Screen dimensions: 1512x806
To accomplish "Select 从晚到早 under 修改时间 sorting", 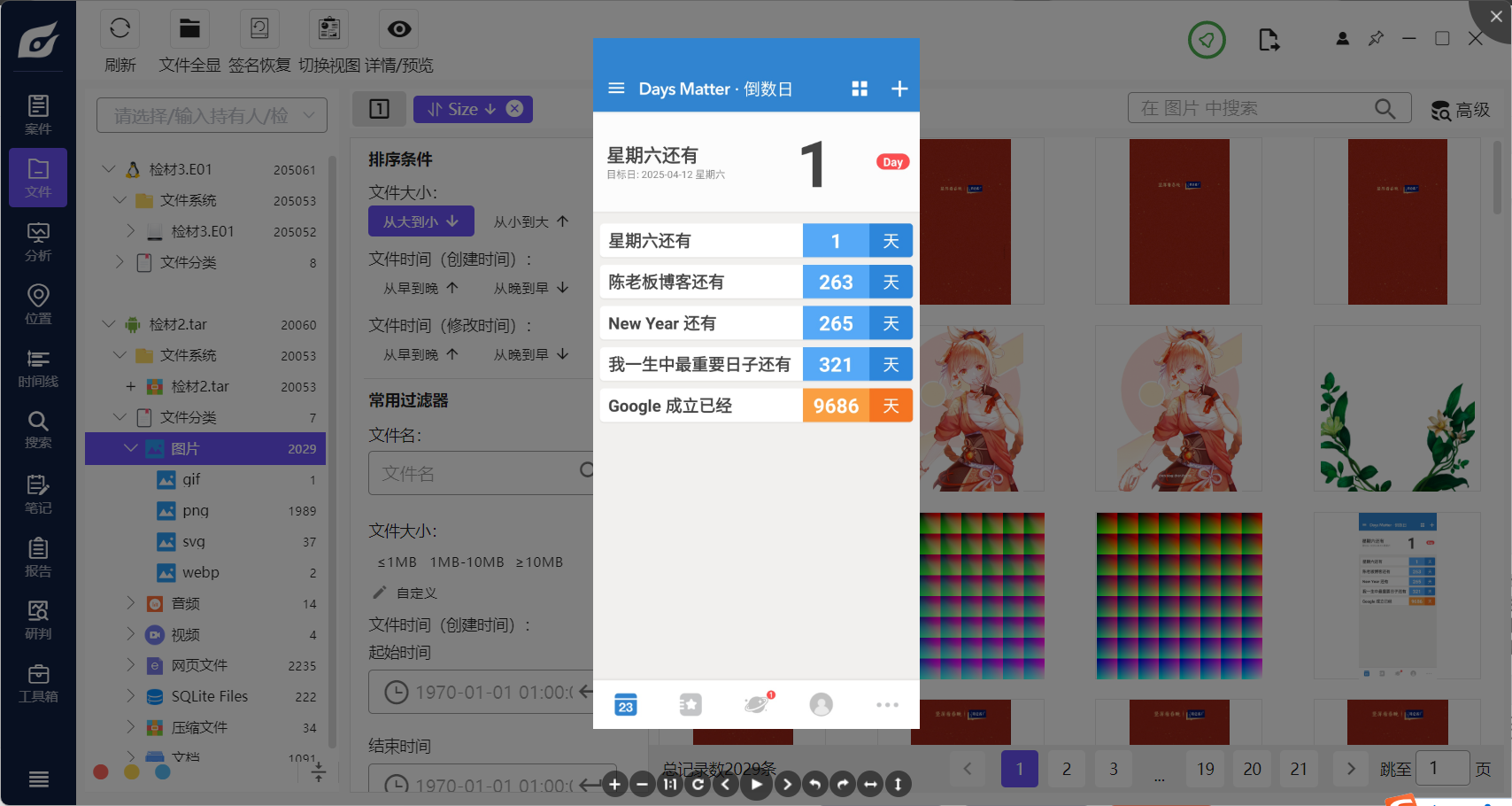I will 531,354.
